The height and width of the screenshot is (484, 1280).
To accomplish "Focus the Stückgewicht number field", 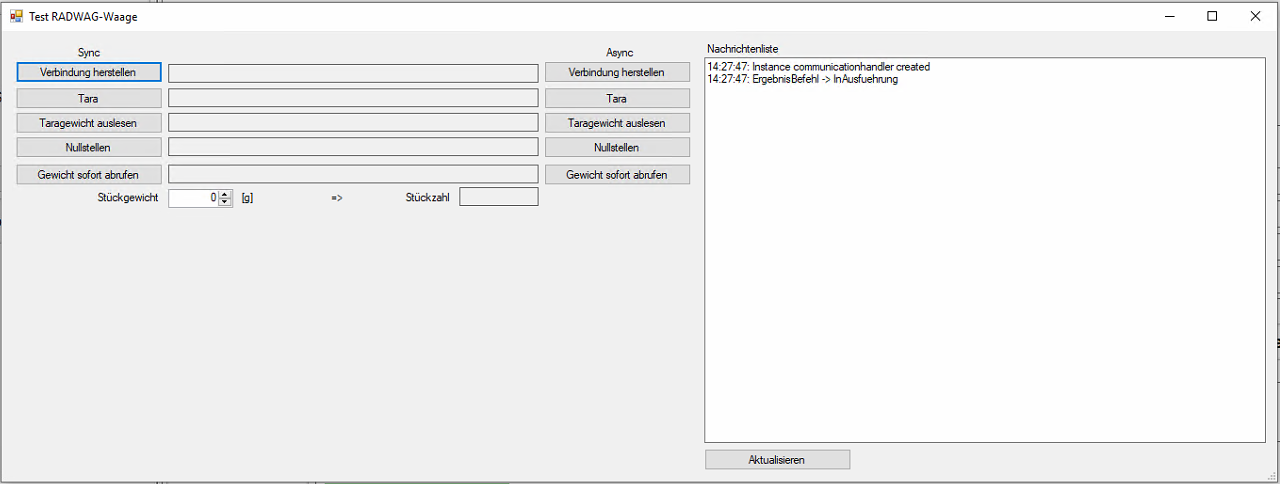I will point(193,198).
